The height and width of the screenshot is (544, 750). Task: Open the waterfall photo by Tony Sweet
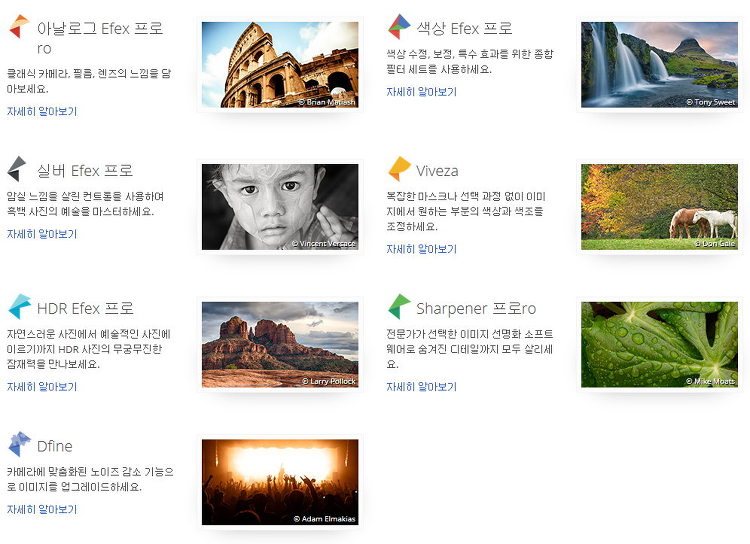click(659, 65)
